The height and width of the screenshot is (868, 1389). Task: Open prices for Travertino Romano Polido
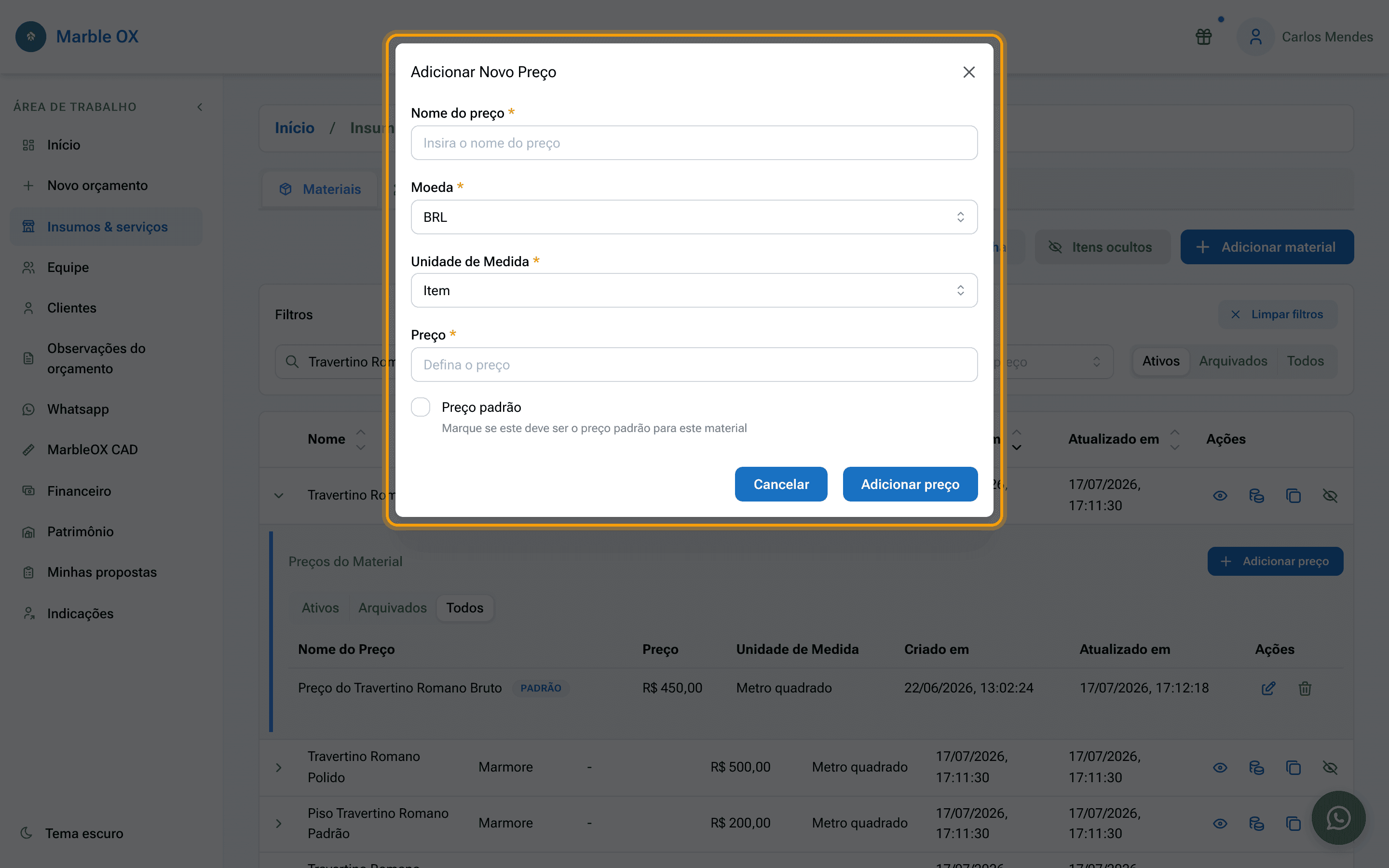pos(1257,768)
